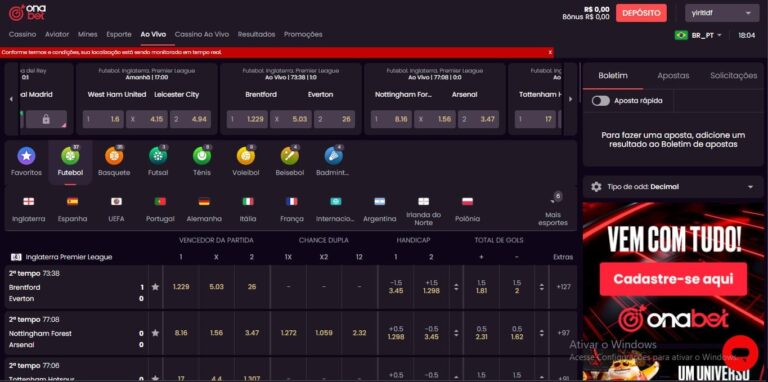Select the Favoritos star icon

(x=26, y=156)
